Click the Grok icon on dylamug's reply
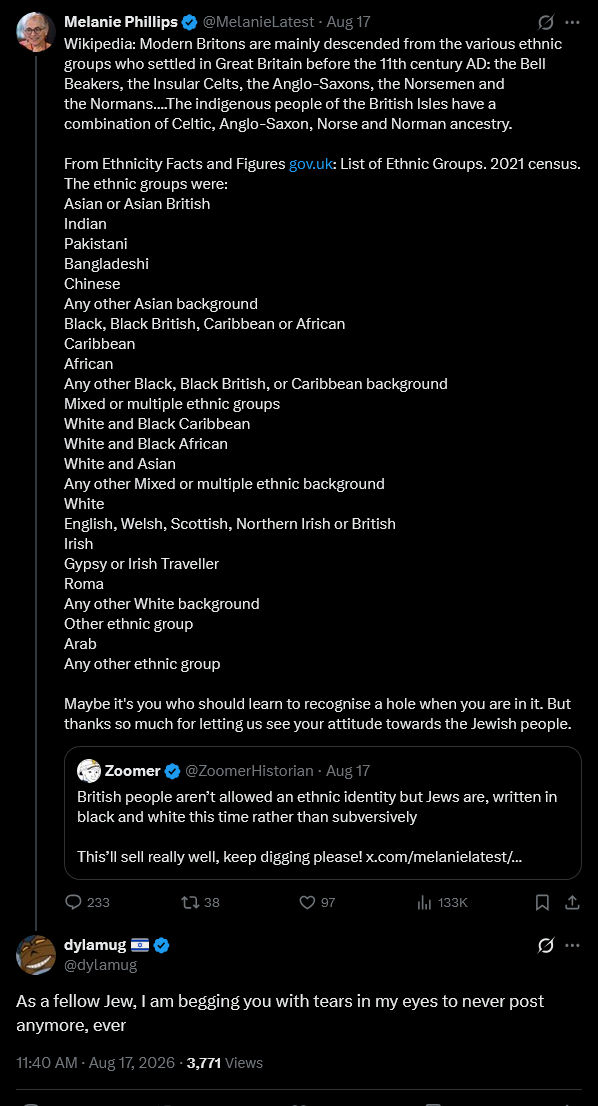598x1106 pixels. click(x=546, y=945)
